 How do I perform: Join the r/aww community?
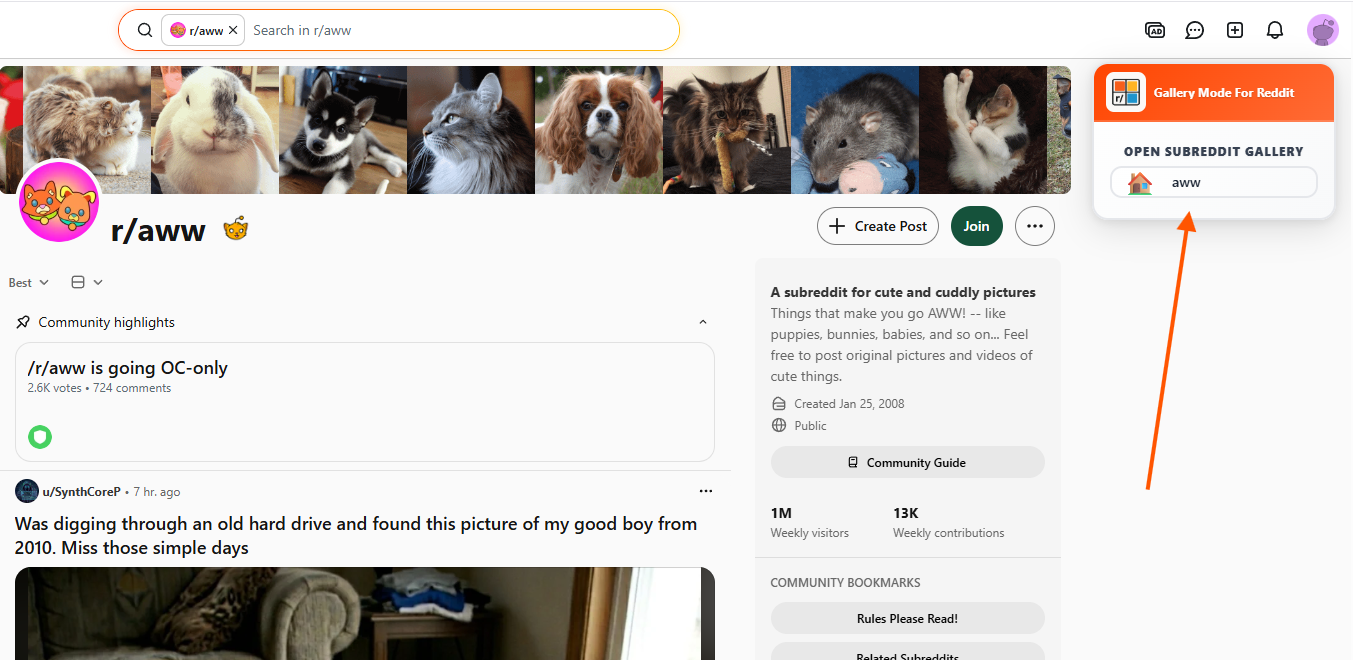click(x=976, y=226)
